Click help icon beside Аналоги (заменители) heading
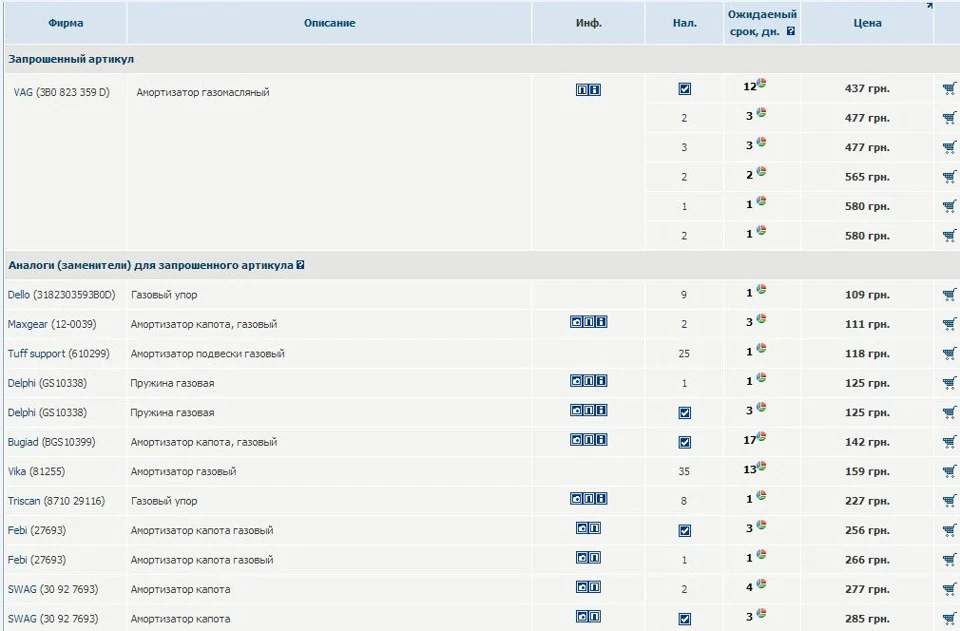Image resolution: width=960 pixels, height=631 pixels. tap(300, 265)
